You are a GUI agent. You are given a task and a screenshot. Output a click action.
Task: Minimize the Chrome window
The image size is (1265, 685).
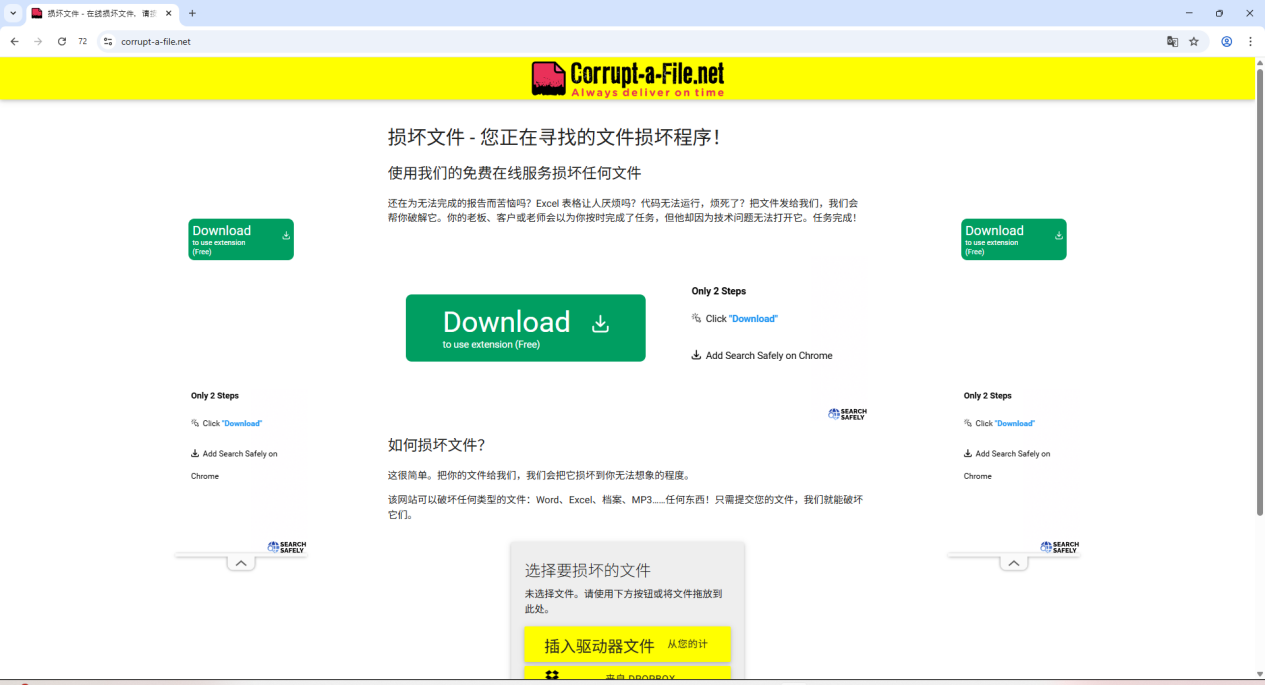coord(1189,13)
